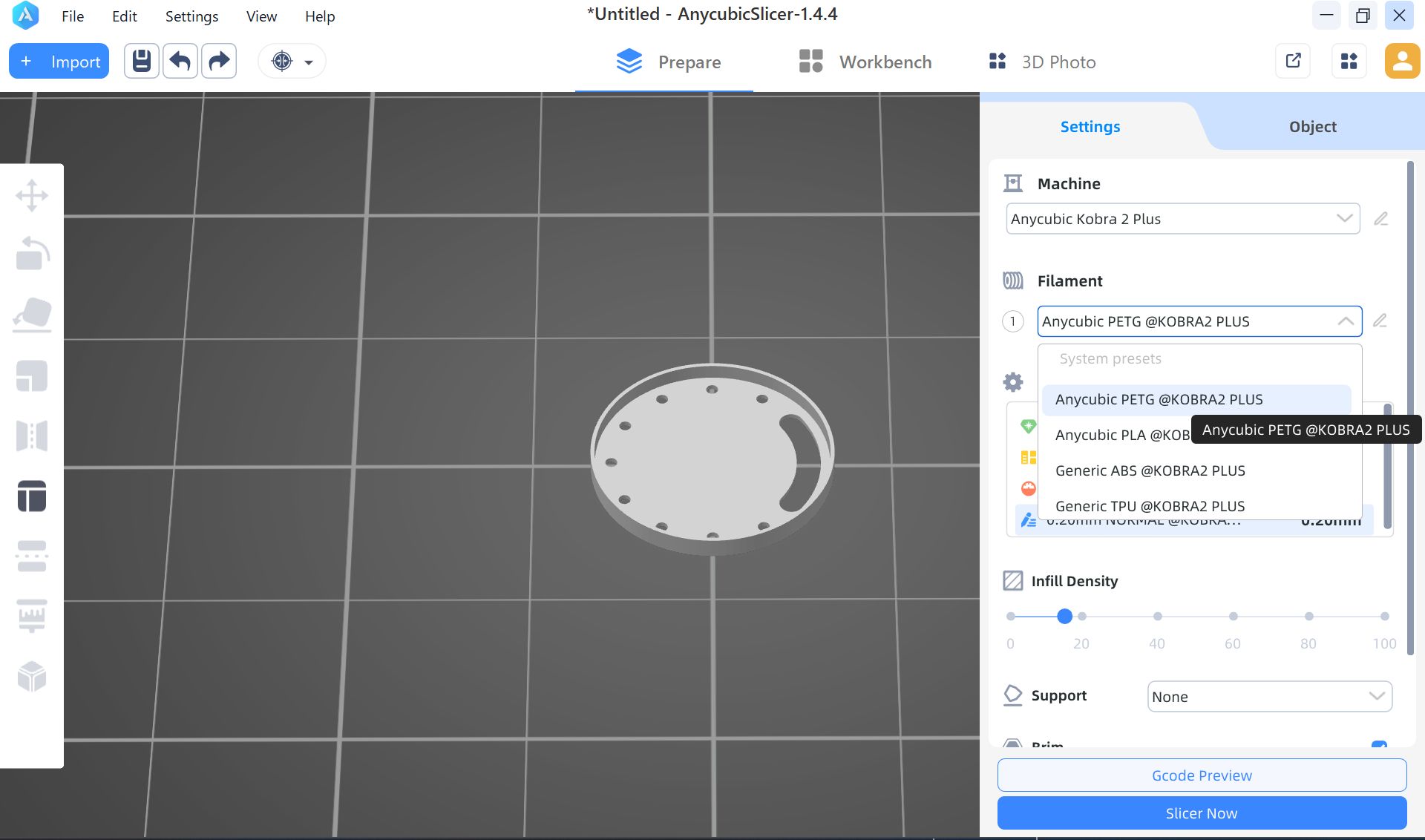Open the apps grid icon
1425x840 pixels.
coord(1349,61)
